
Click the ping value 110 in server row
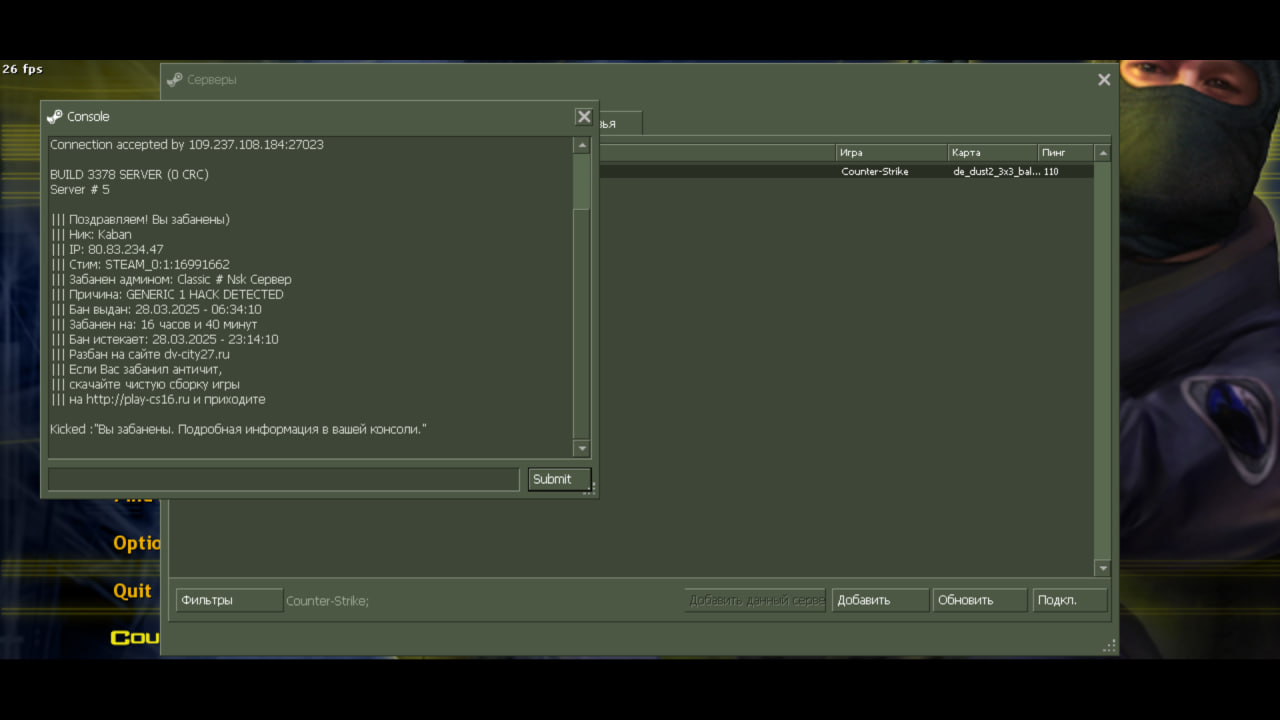(x=1051, y=172)
